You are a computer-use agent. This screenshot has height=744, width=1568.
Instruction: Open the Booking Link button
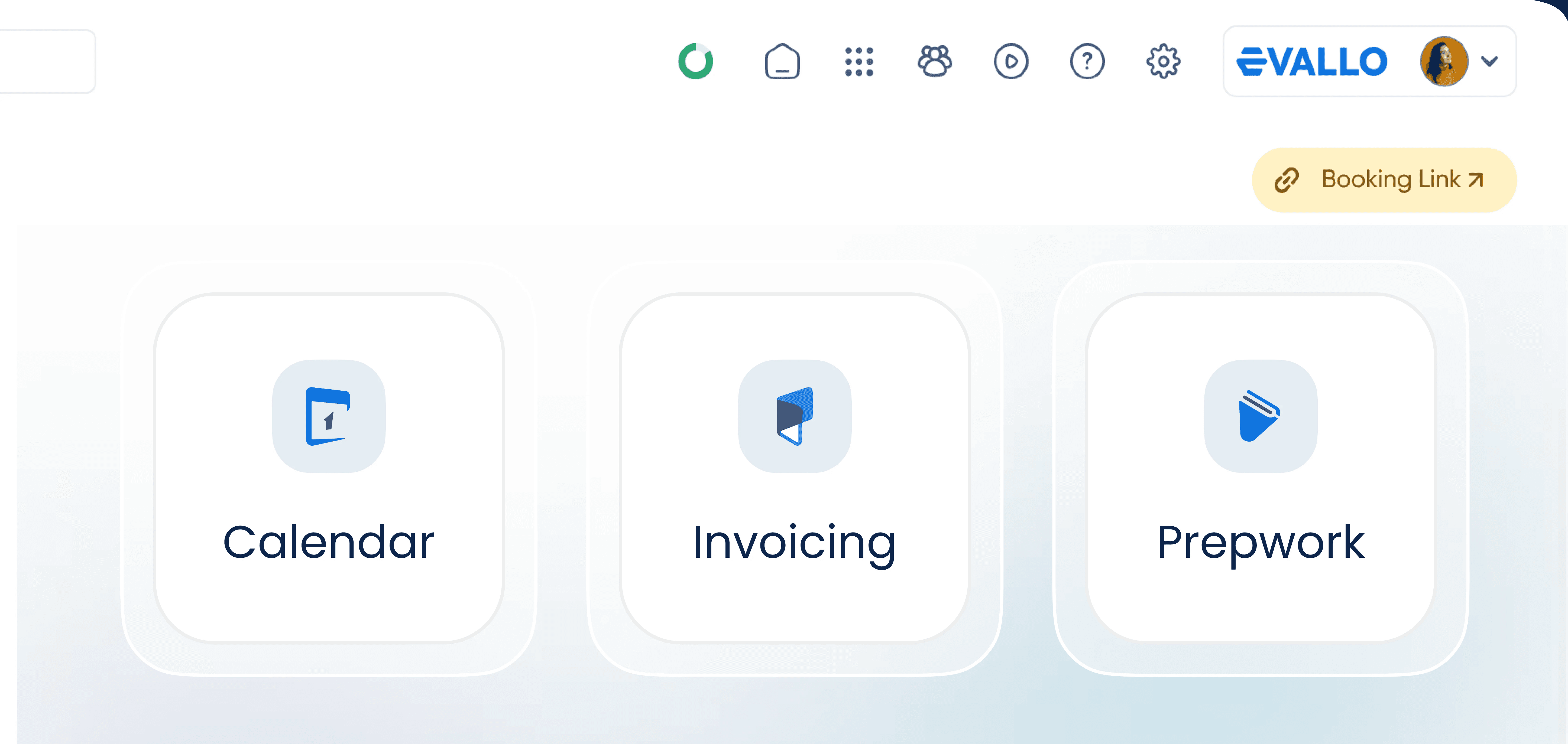pos(1384,180)
